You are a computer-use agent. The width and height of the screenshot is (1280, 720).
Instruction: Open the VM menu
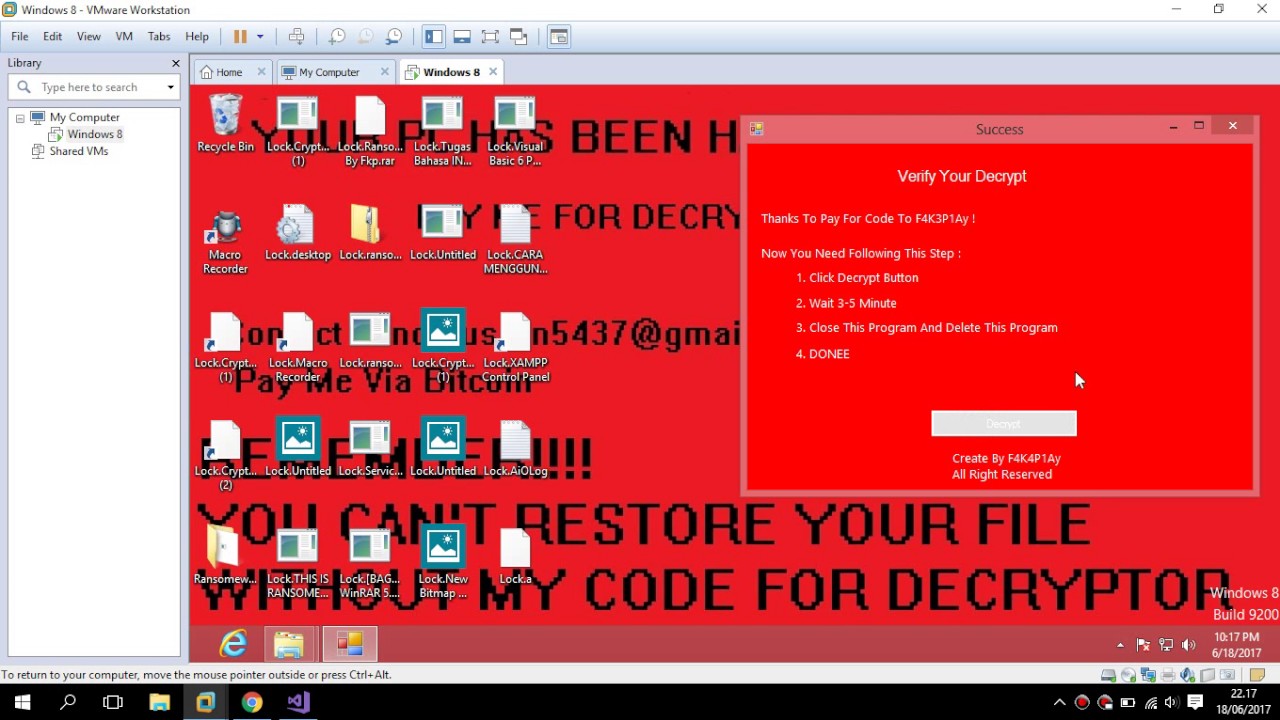click(x=124, y=36)
